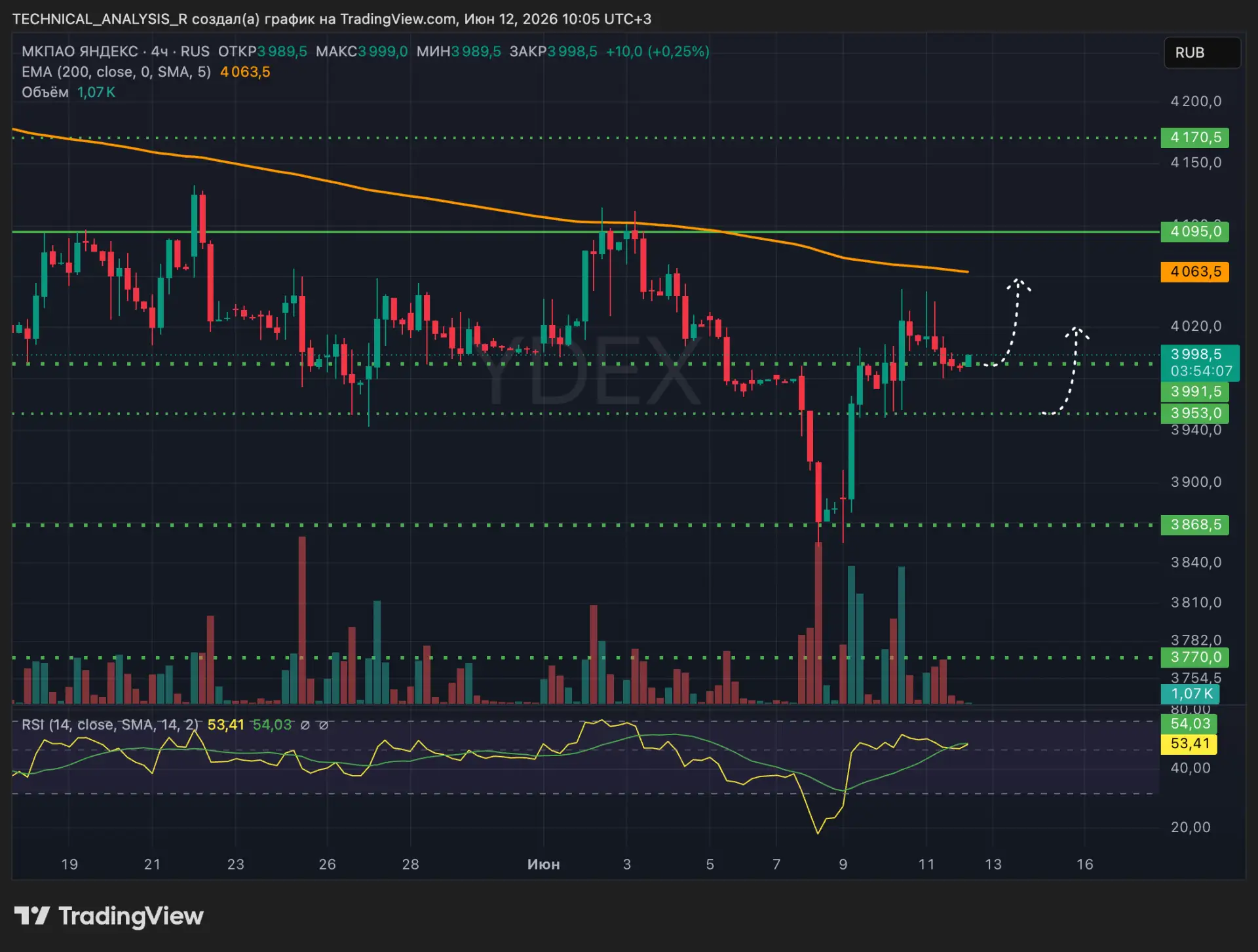
Task: Click the Июнь month label on time axis
Action: tap(544, 864)
